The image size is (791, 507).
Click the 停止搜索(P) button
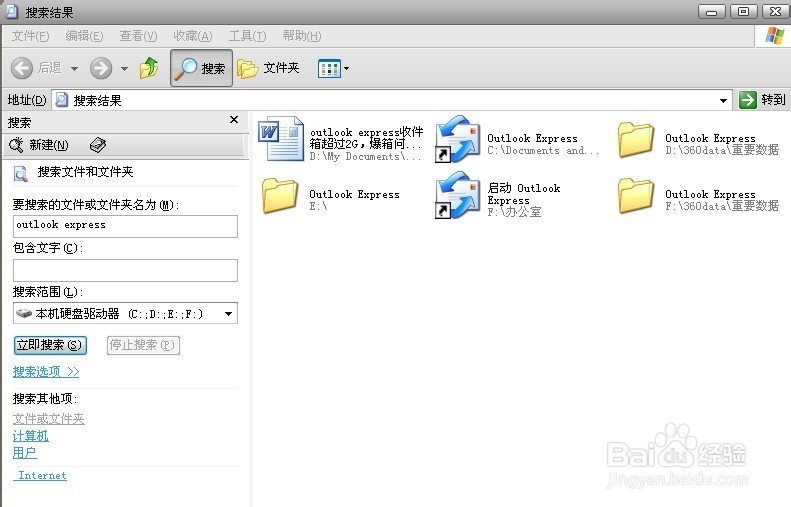143,345
